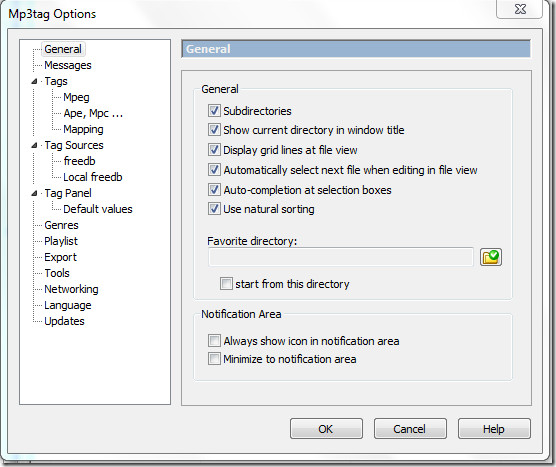The width and height of the screenshot is (556, 467).
Task: Uncheck the Subdirectories checkbox
Action: tap(214, 111)
